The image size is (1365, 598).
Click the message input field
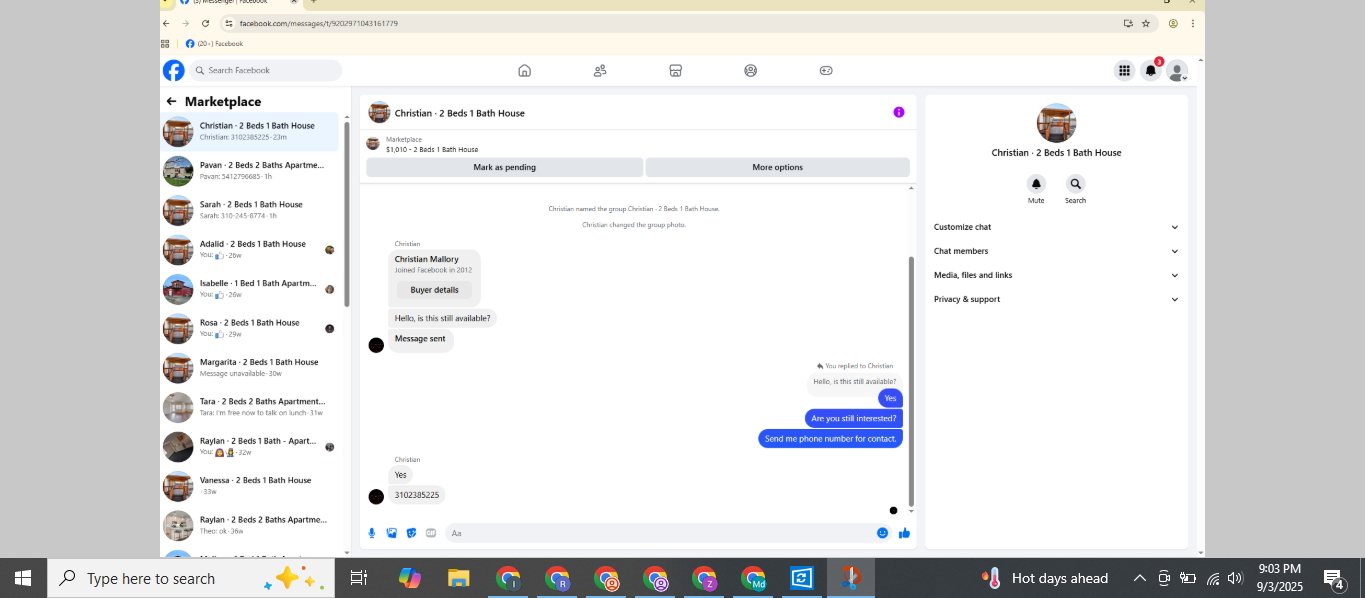click(660, 533)
